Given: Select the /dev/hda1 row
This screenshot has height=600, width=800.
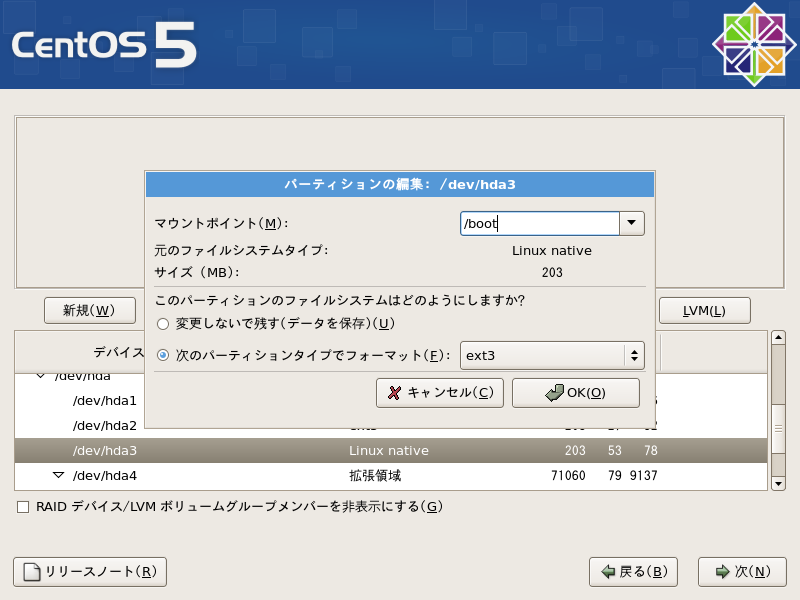Looking at the screenshot, I should point(105,401).
